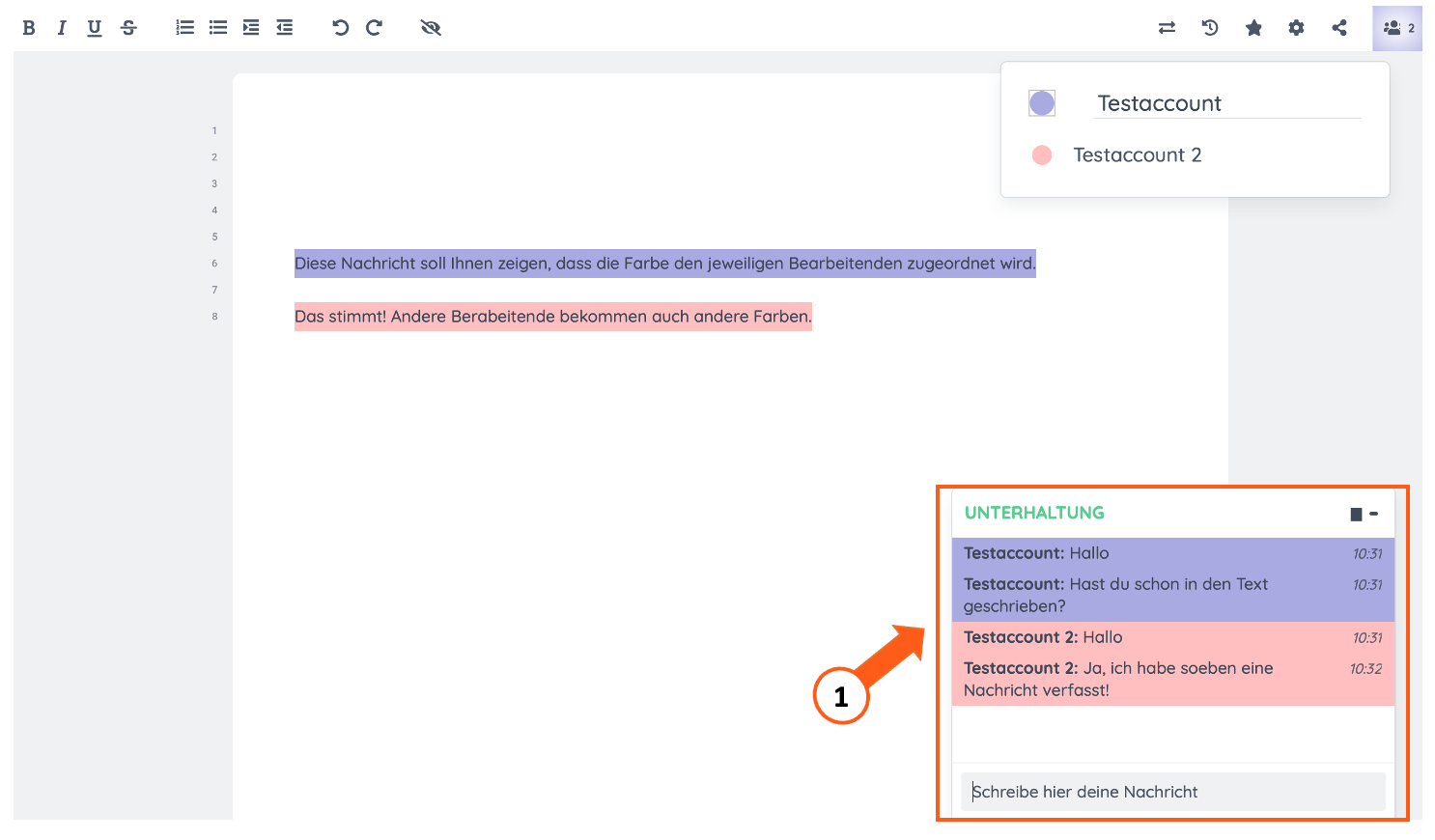
Task: Place cursor in line "Diese Nachricht soll Ihnen zeigen"
Action: 665,264
